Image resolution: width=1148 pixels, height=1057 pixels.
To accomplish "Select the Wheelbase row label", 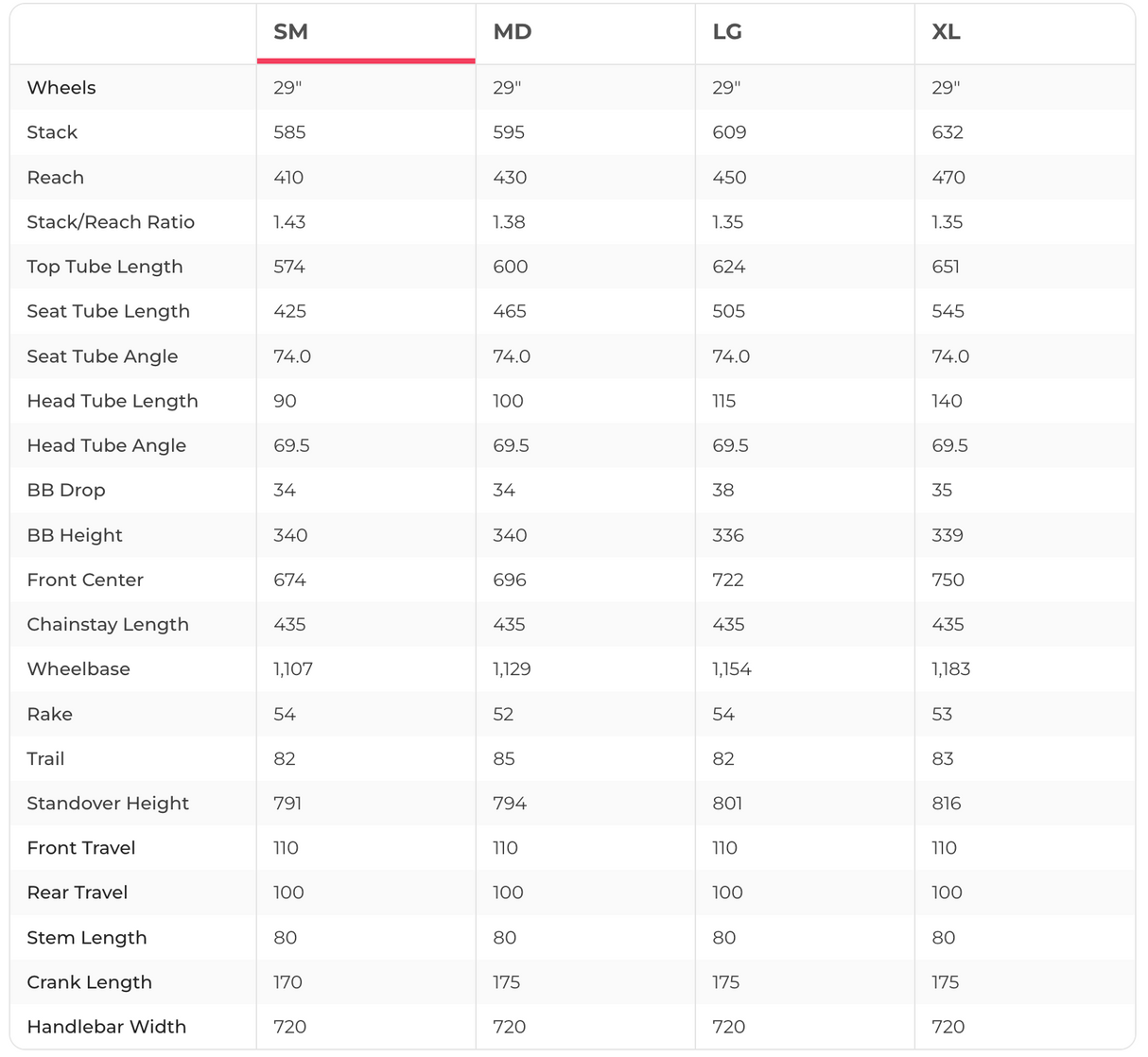I will [x=78, y=669].
